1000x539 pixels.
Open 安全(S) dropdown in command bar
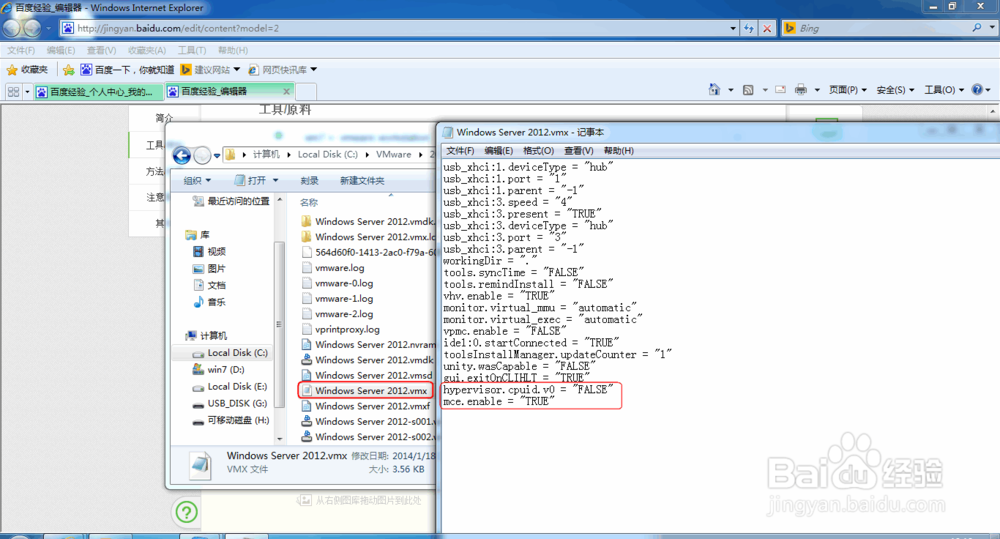coord(895,90)
